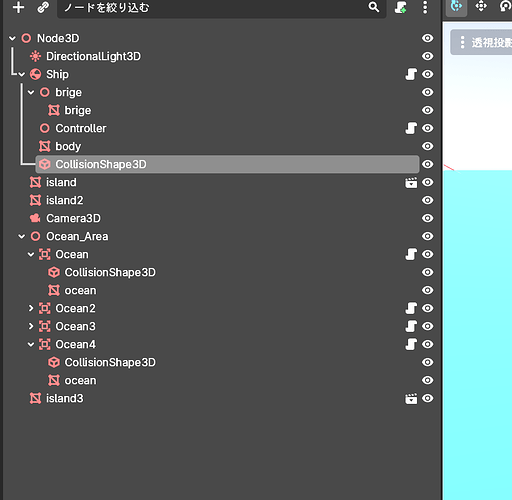The image size is (512, 500).
Task: Select the Ocean_Area node
Action: (77, 236)
